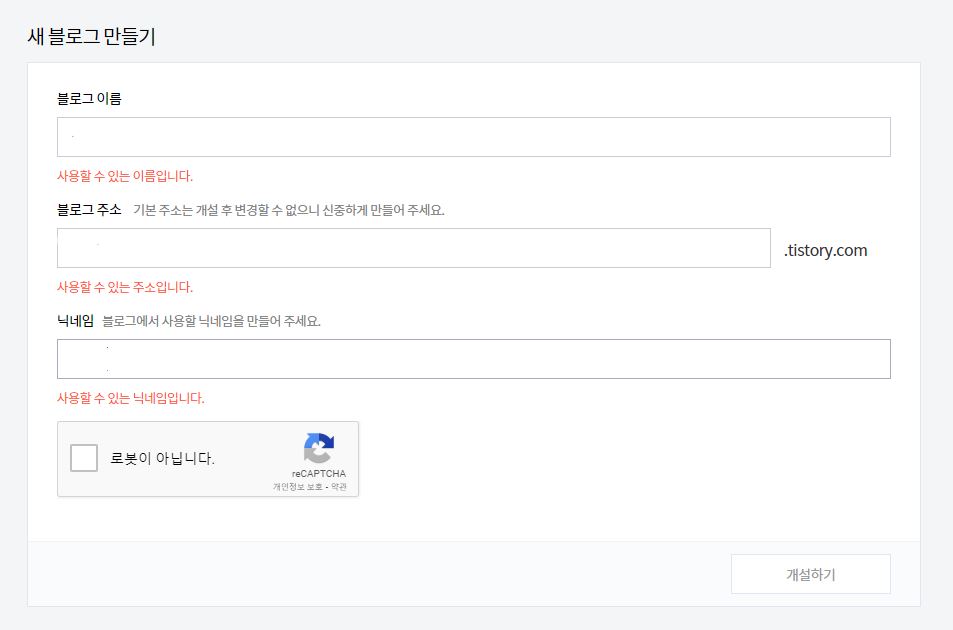
Task: Tick the reCAPTCHA verification box
Action: 84,458
